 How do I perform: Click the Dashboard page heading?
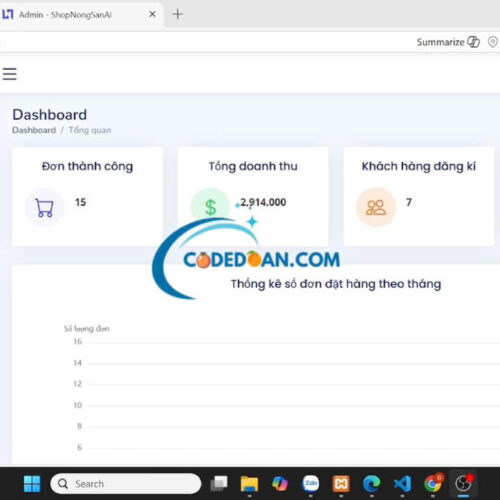(50, 115)
